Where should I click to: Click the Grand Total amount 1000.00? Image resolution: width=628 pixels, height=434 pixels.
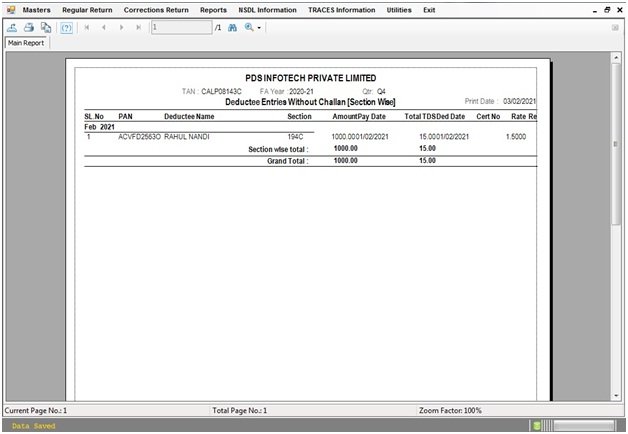(x=346, y=161)
